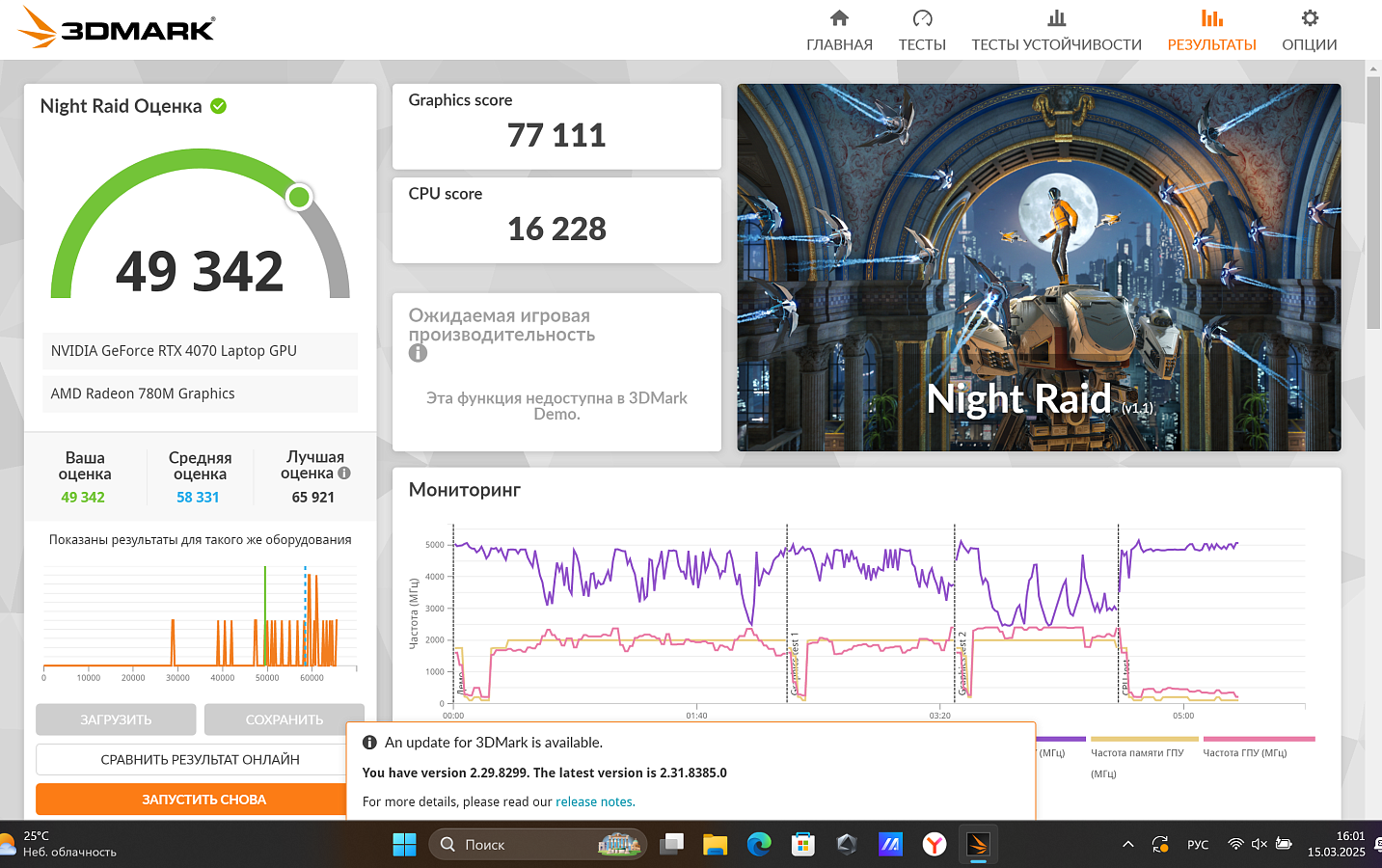Click the pink Частота ГПУ legend bar
1382x868 pixels.
[x=1260, y=739]
